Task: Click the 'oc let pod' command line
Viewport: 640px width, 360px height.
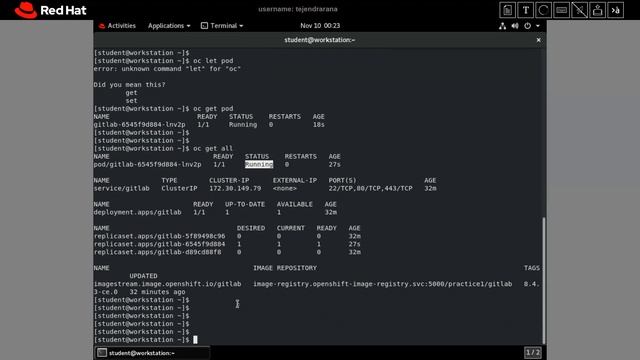Action: pyautogui.click(x=163, y=60)
